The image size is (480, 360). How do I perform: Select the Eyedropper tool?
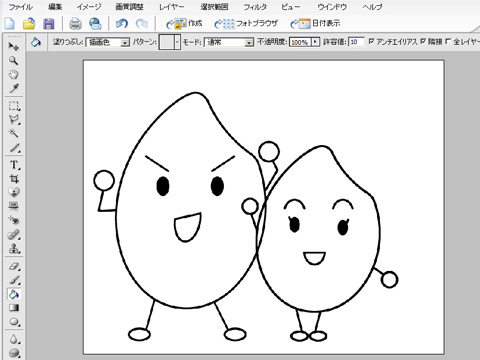tap(13, 88)
